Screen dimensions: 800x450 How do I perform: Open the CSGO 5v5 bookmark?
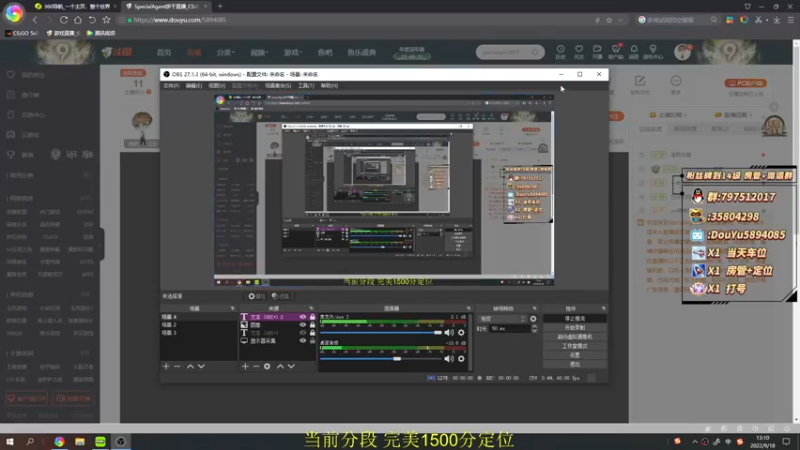coord(22,33)
